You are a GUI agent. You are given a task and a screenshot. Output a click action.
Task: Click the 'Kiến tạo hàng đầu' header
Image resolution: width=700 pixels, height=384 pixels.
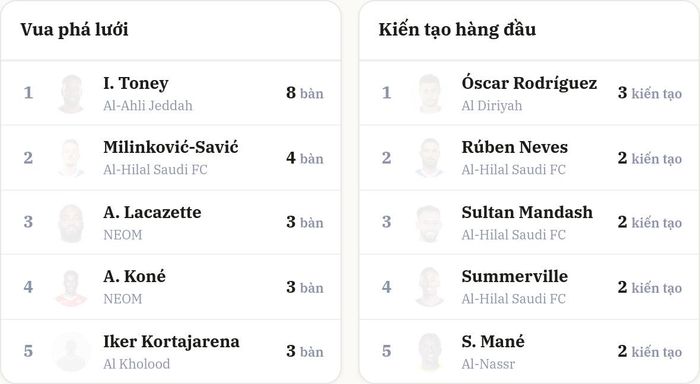click(x=457, y=29)
